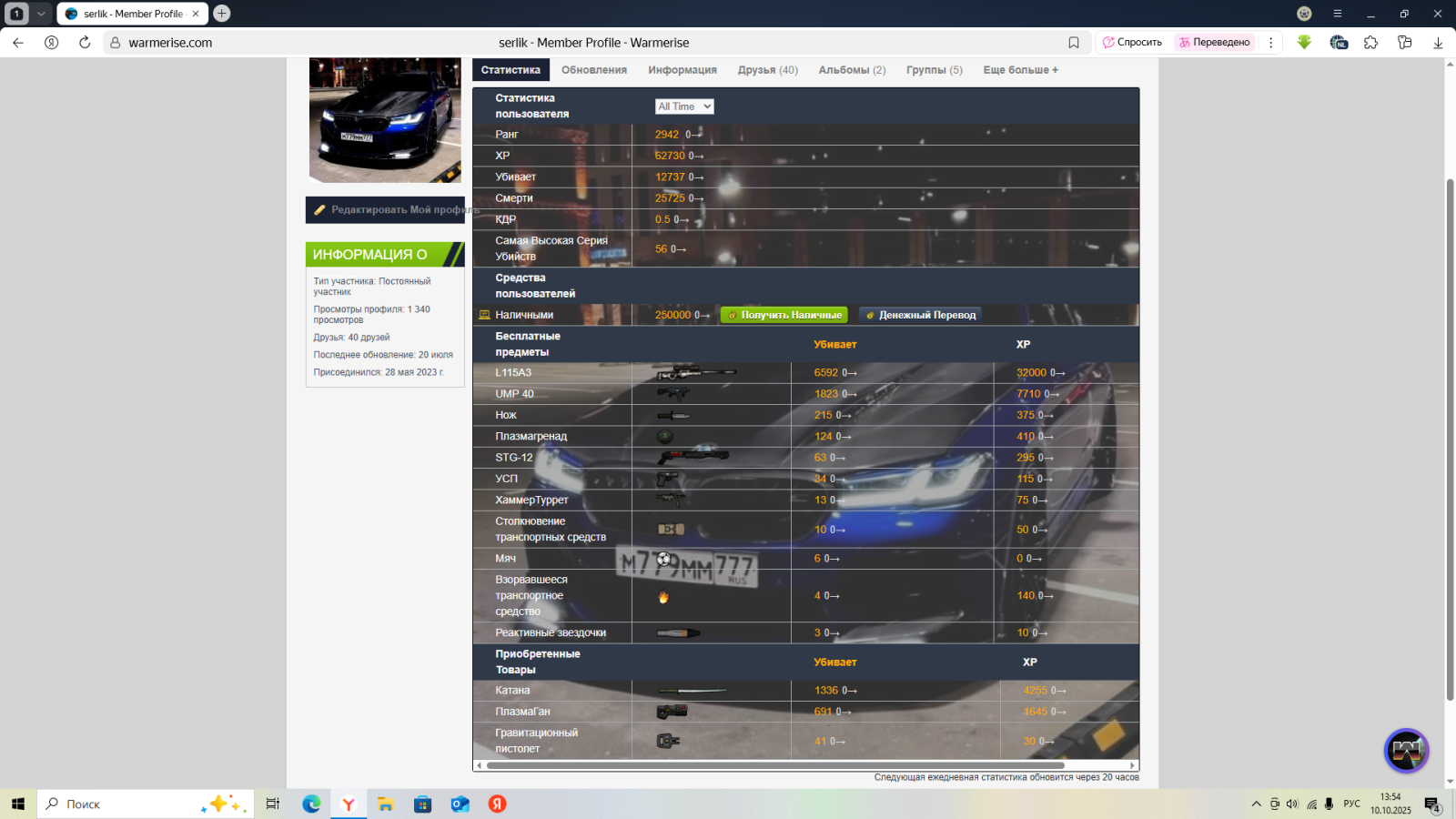1456x819 pixels.
Task: Open tab list dropdown chevron
Action: [x=41, y=14]
